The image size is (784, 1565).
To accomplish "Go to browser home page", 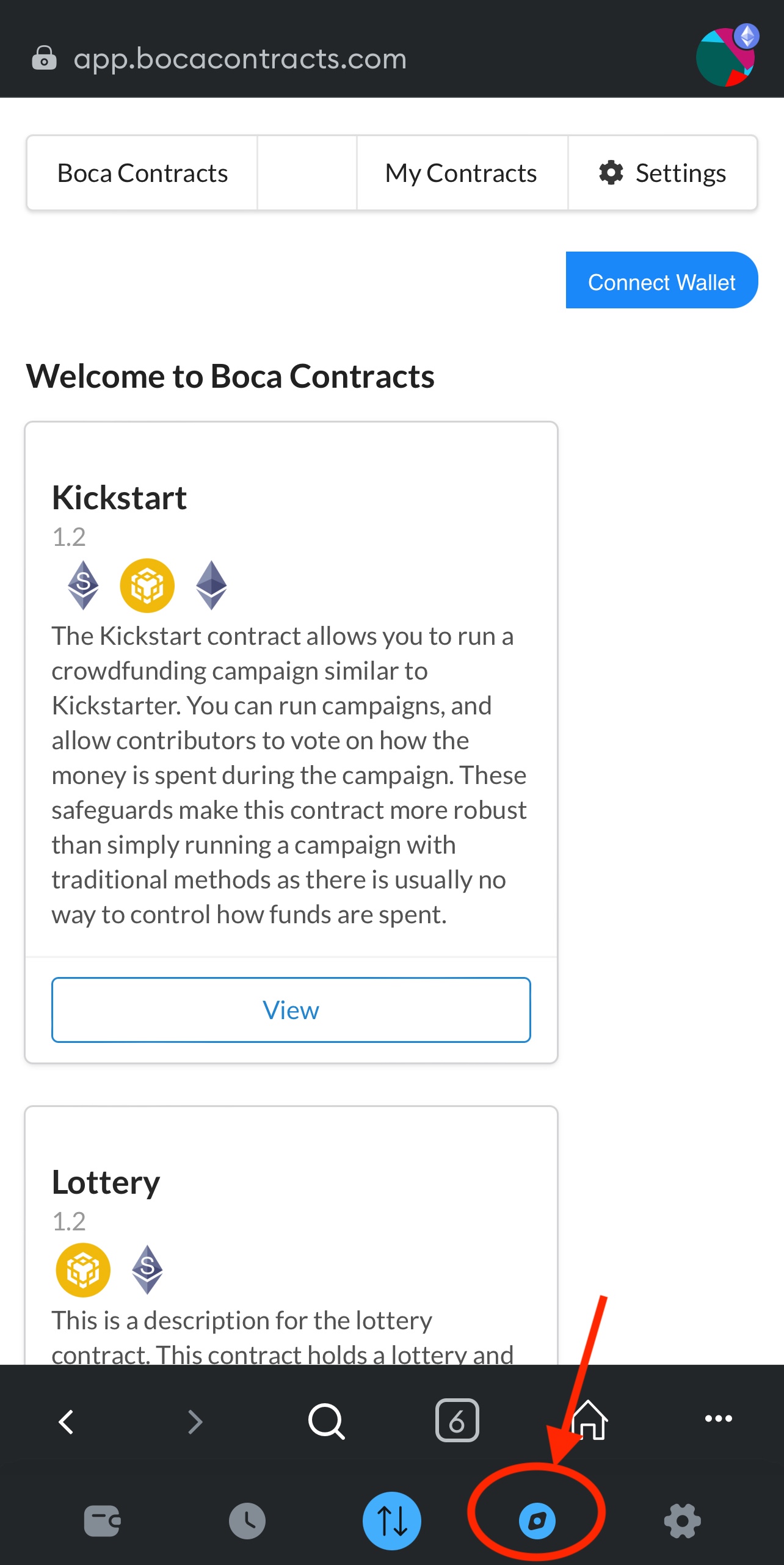I will coord(589,1420).
